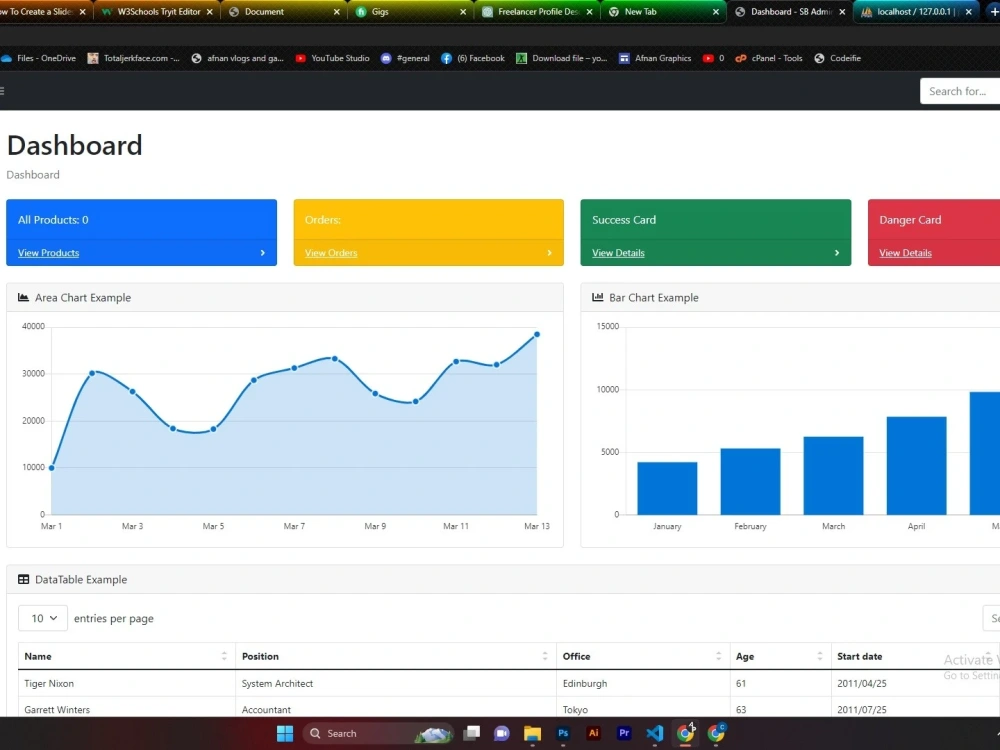Click the bar chart icon beside Bar Chart Example

(x=598, y=297)
